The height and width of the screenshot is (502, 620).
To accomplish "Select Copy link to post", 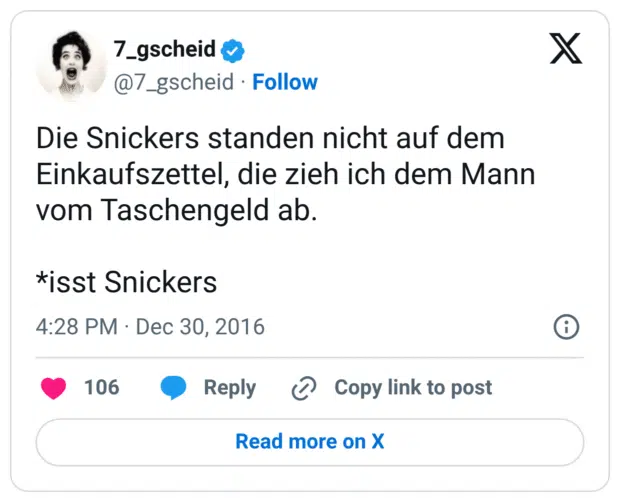I will click(413, 388).
